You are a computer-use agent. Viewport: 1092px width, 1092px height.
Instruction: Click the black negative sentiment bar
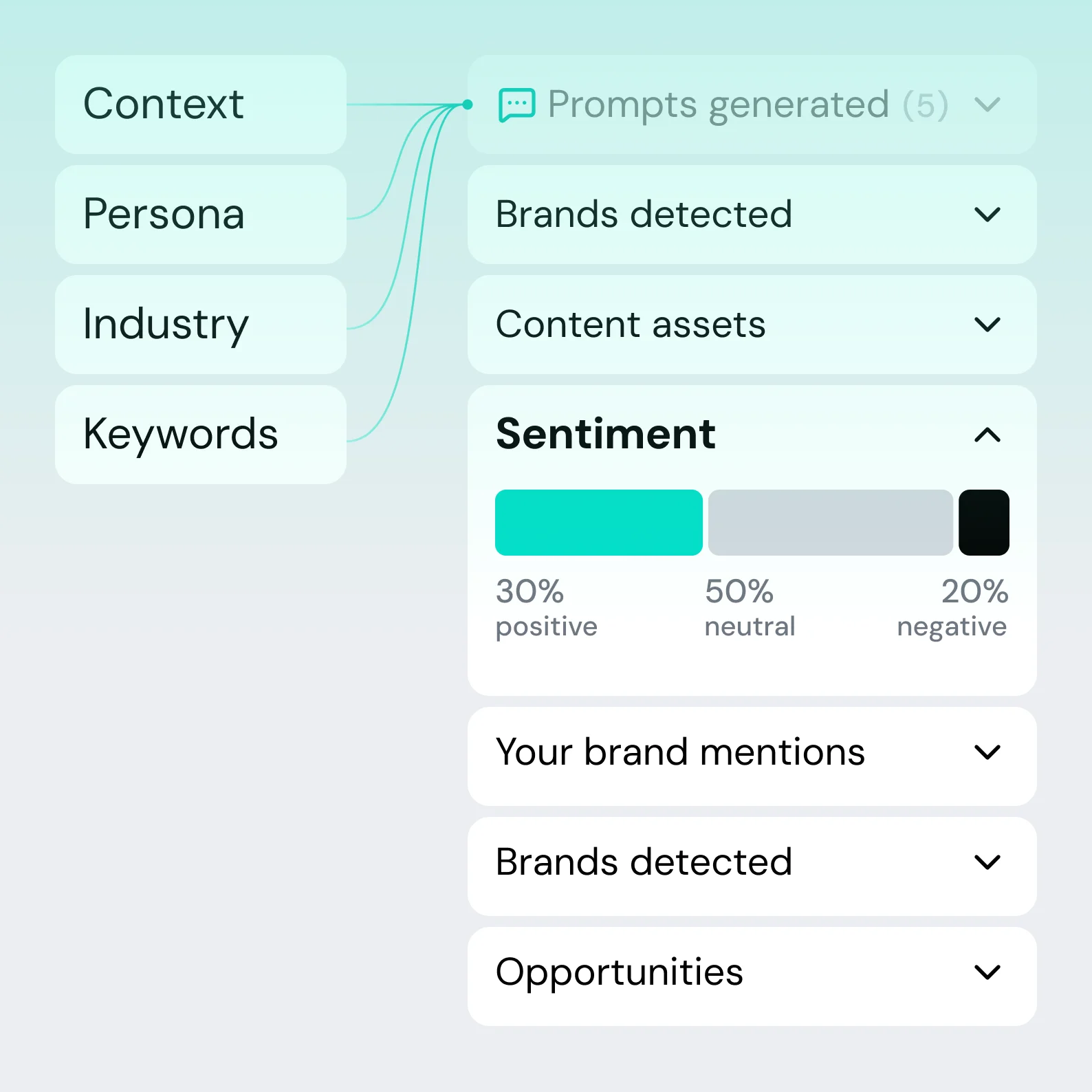(983, 523)
